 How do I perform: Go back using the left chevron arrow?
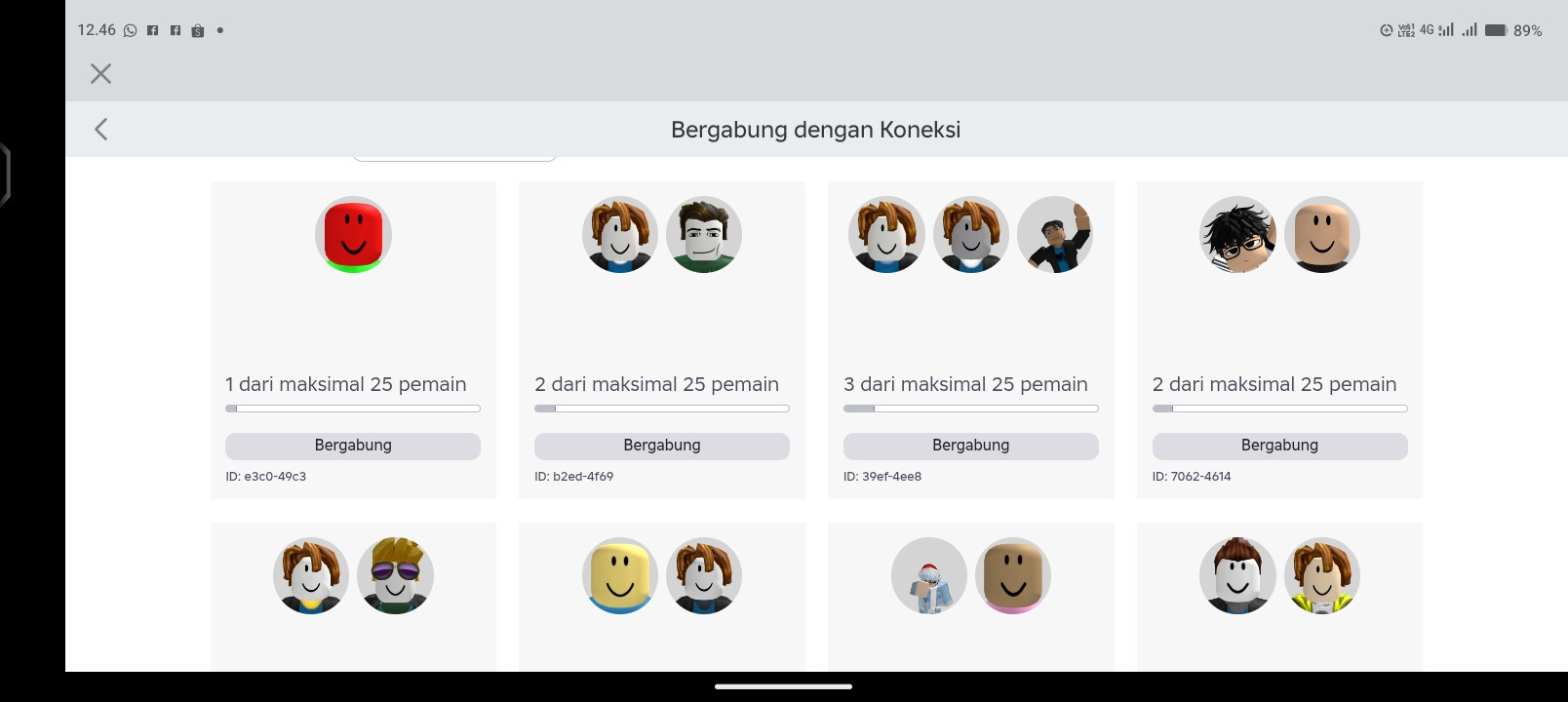point(100,129)
